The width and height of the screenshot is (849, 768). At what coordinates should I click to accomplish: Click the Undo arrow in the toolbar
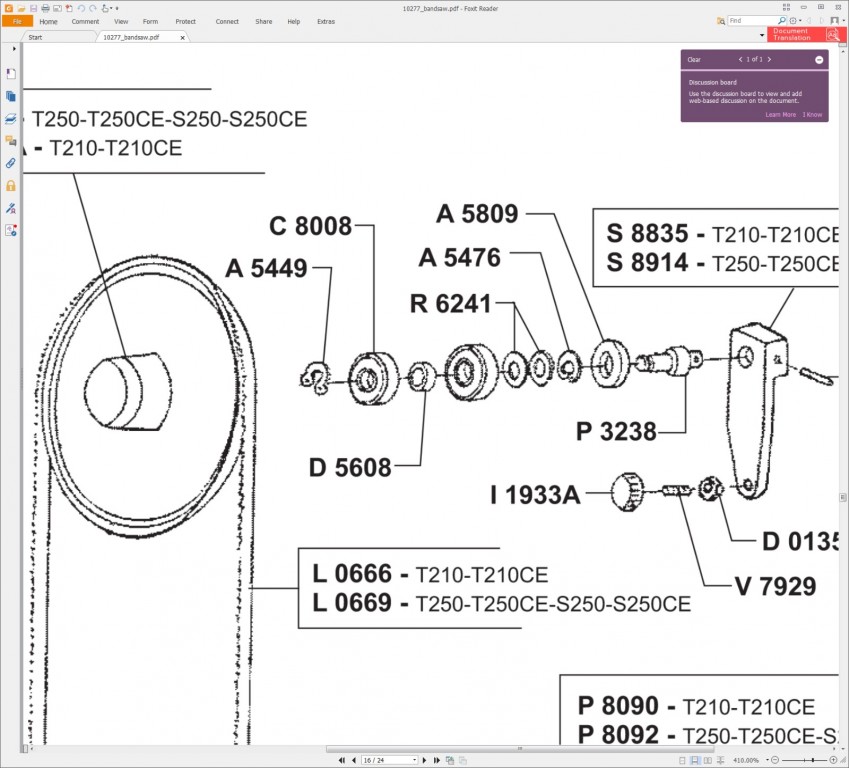(81, 8)
